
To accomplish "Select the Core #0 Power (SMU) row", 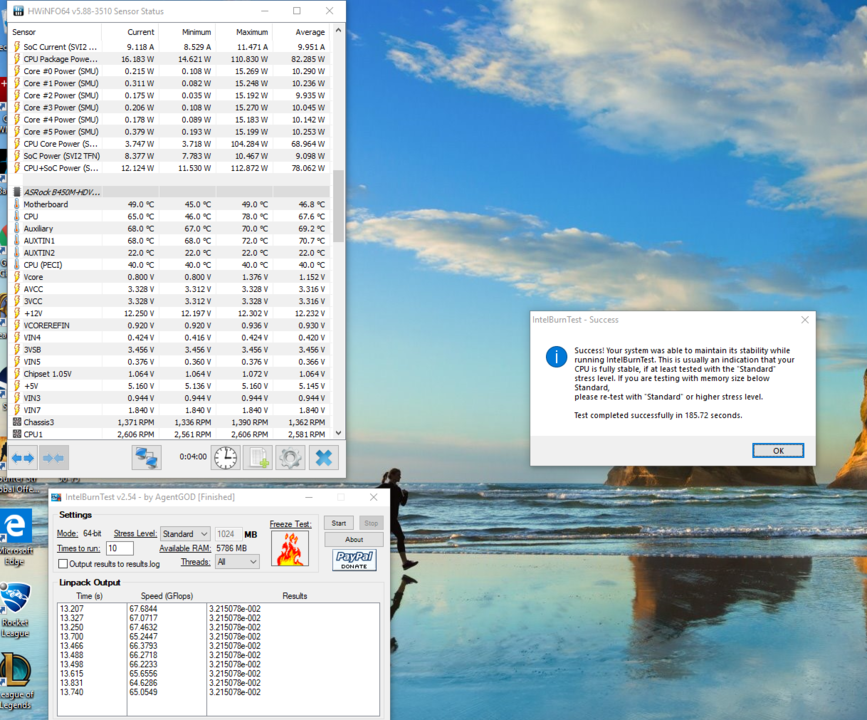I will pyautogui.click(x=170, y=71).
